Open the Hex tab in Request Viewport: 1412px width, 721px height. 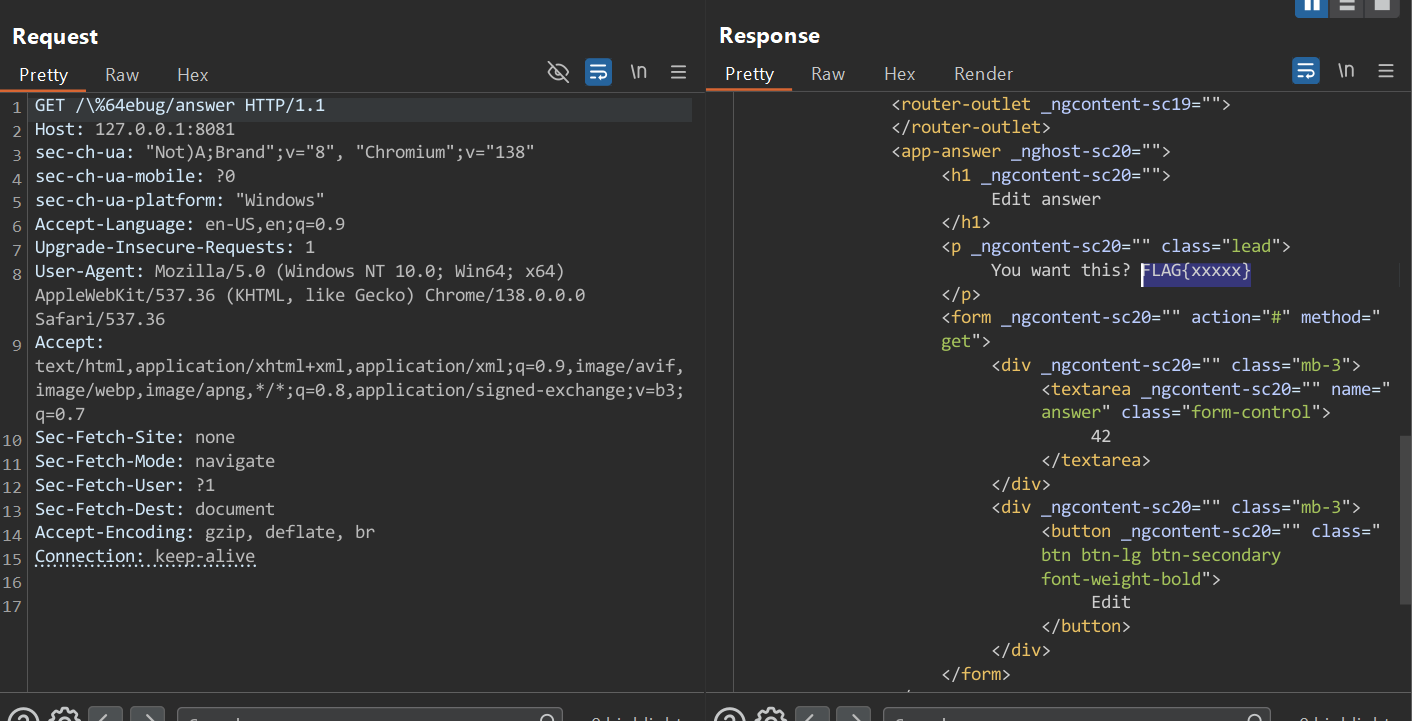click(193, 75)
